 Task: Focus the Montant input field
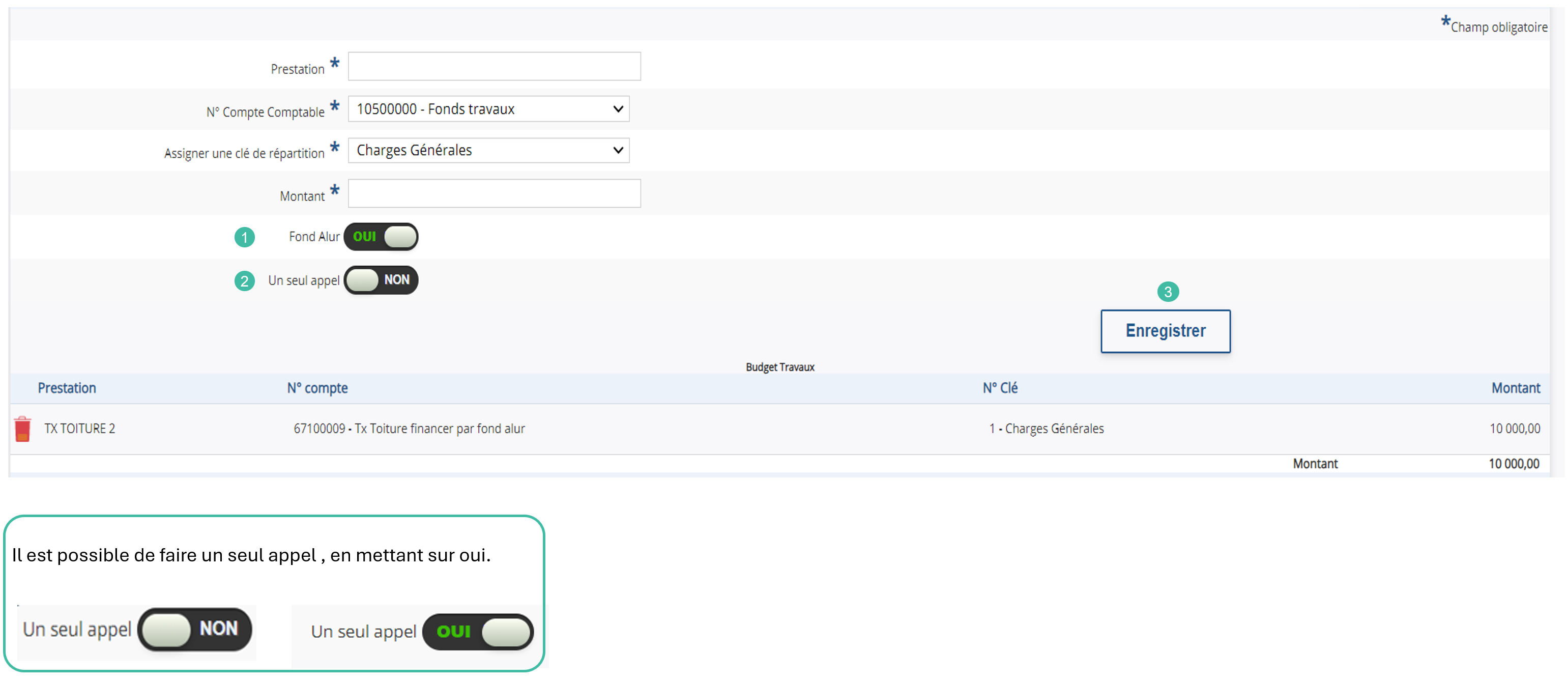click(495, 193)
